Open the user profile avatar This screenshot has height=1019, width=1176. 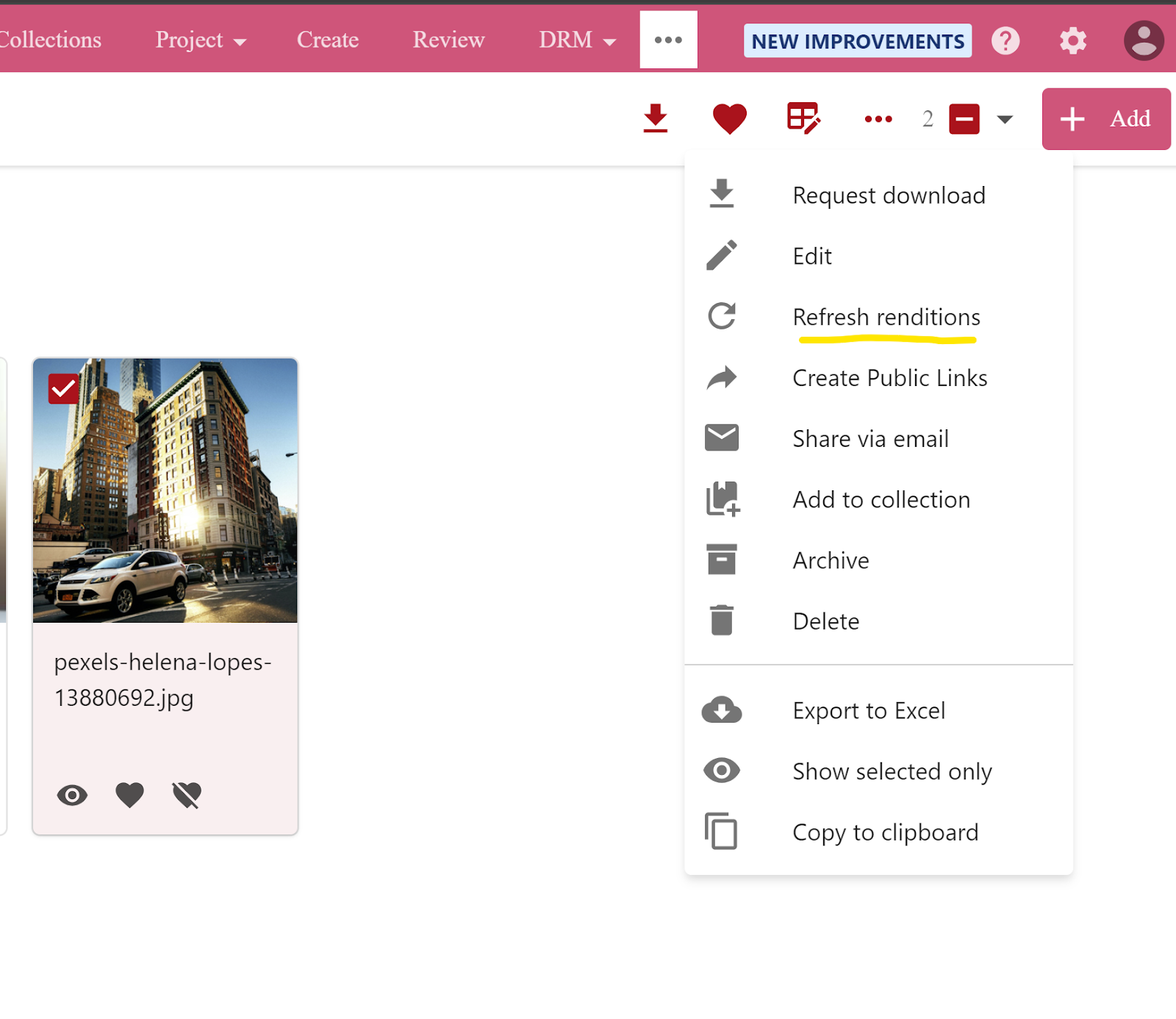pyautogui.click(x=1144, y=40)
